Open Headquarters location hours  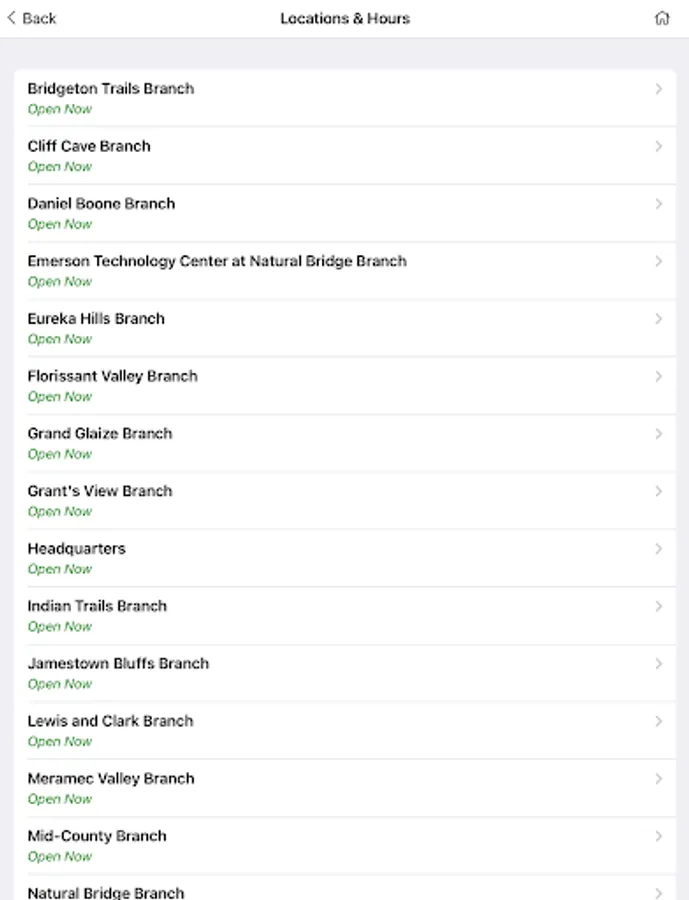click(x=77, y=549)
